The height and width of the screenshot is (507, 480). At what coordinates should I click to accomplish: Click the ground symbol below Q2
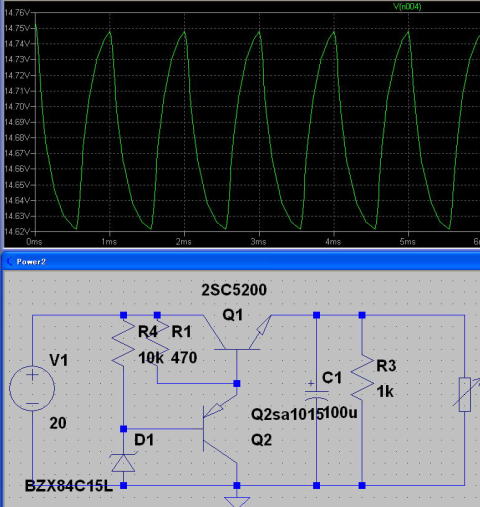pyautogui.click(x=237, y=501)
